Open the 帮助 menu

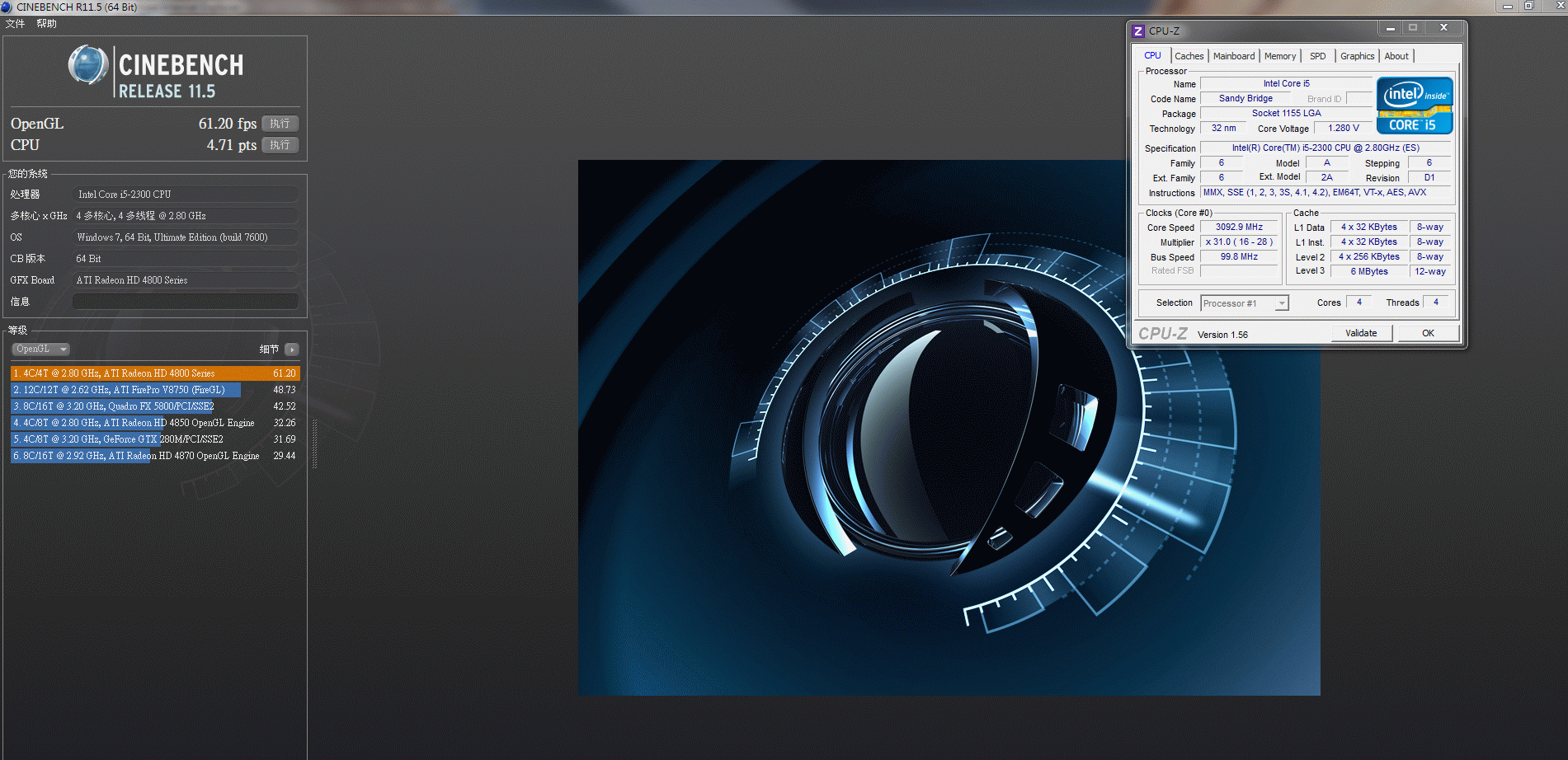(x=46, y=24)
